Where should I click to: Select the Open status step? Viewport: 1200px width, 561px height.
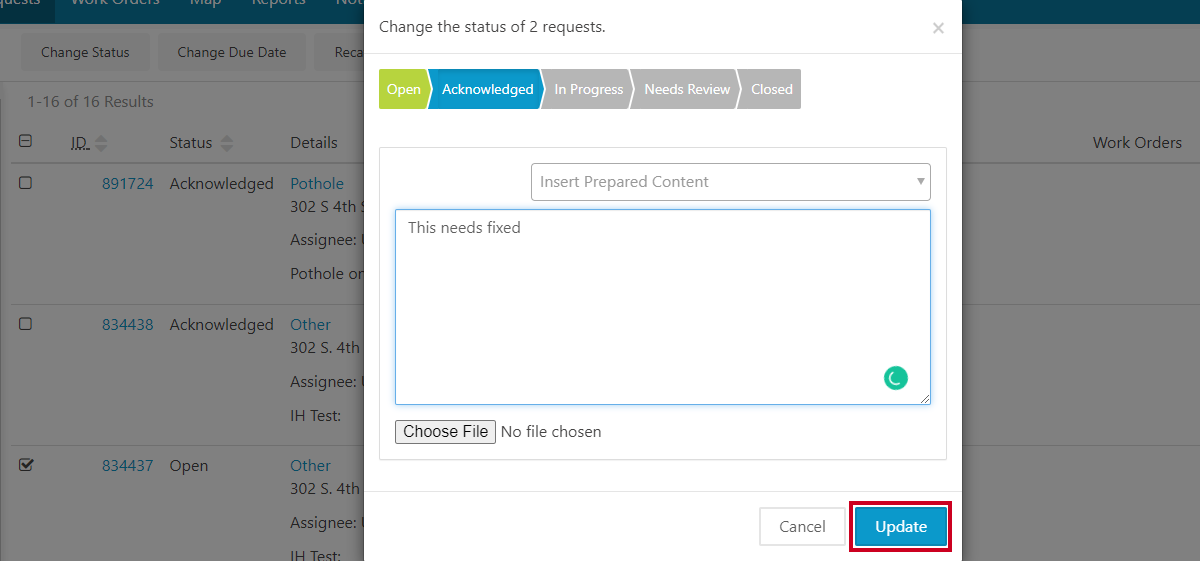click(403, 89)
